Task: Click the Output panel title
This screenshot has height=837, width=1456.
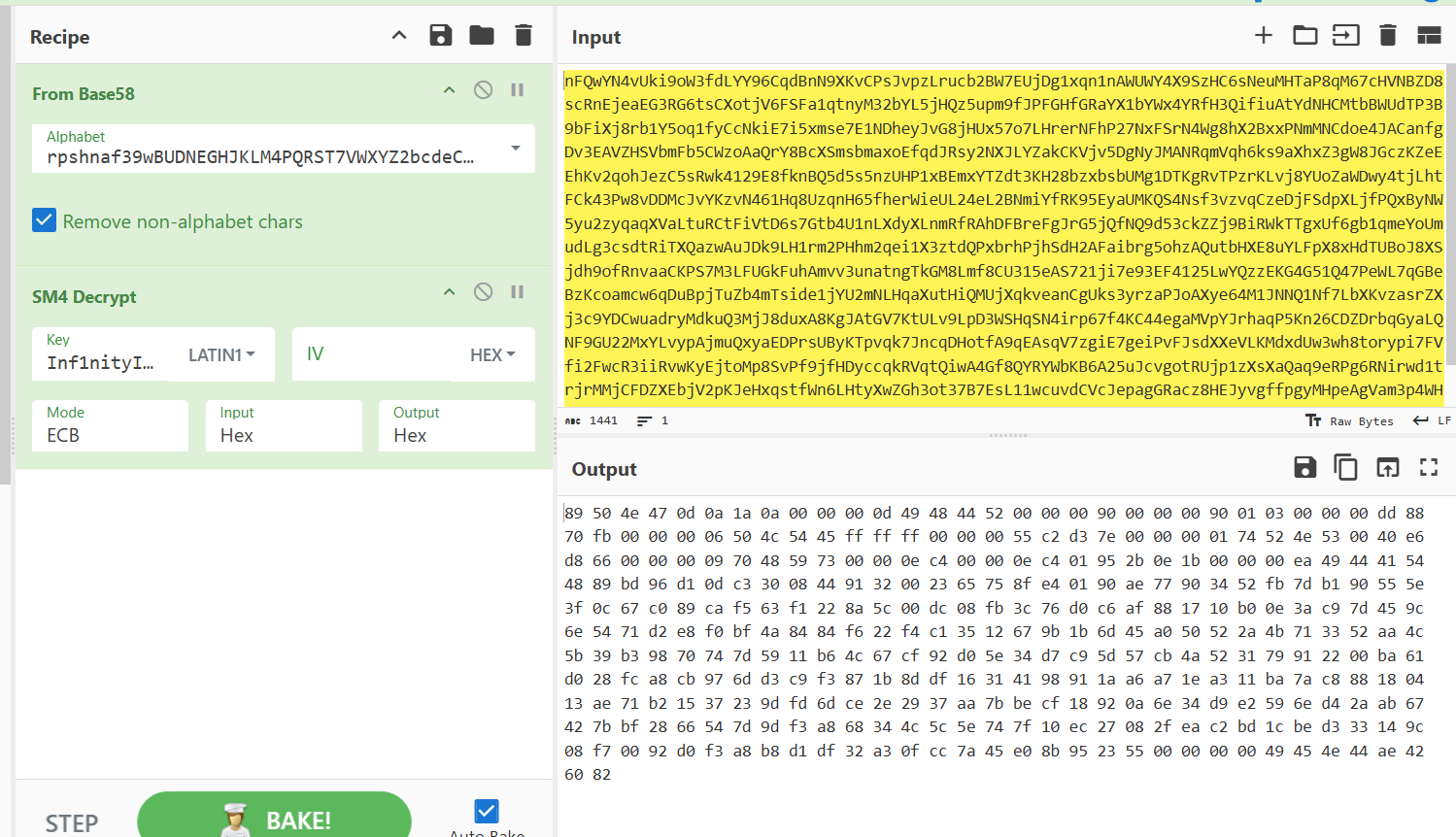Action: coord(604,469)
